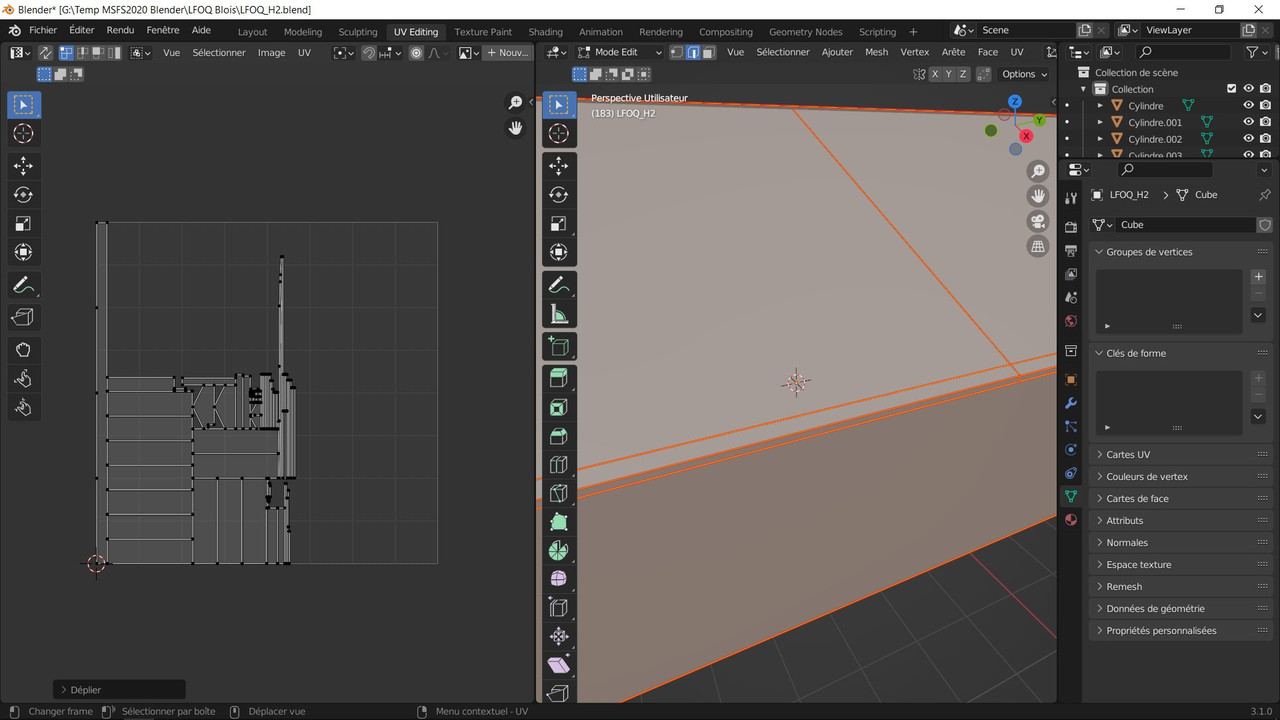The height and width of the screenshot is (720, 1280).
Task: Select the Extrude Region tool
Action: click(559, 378)
